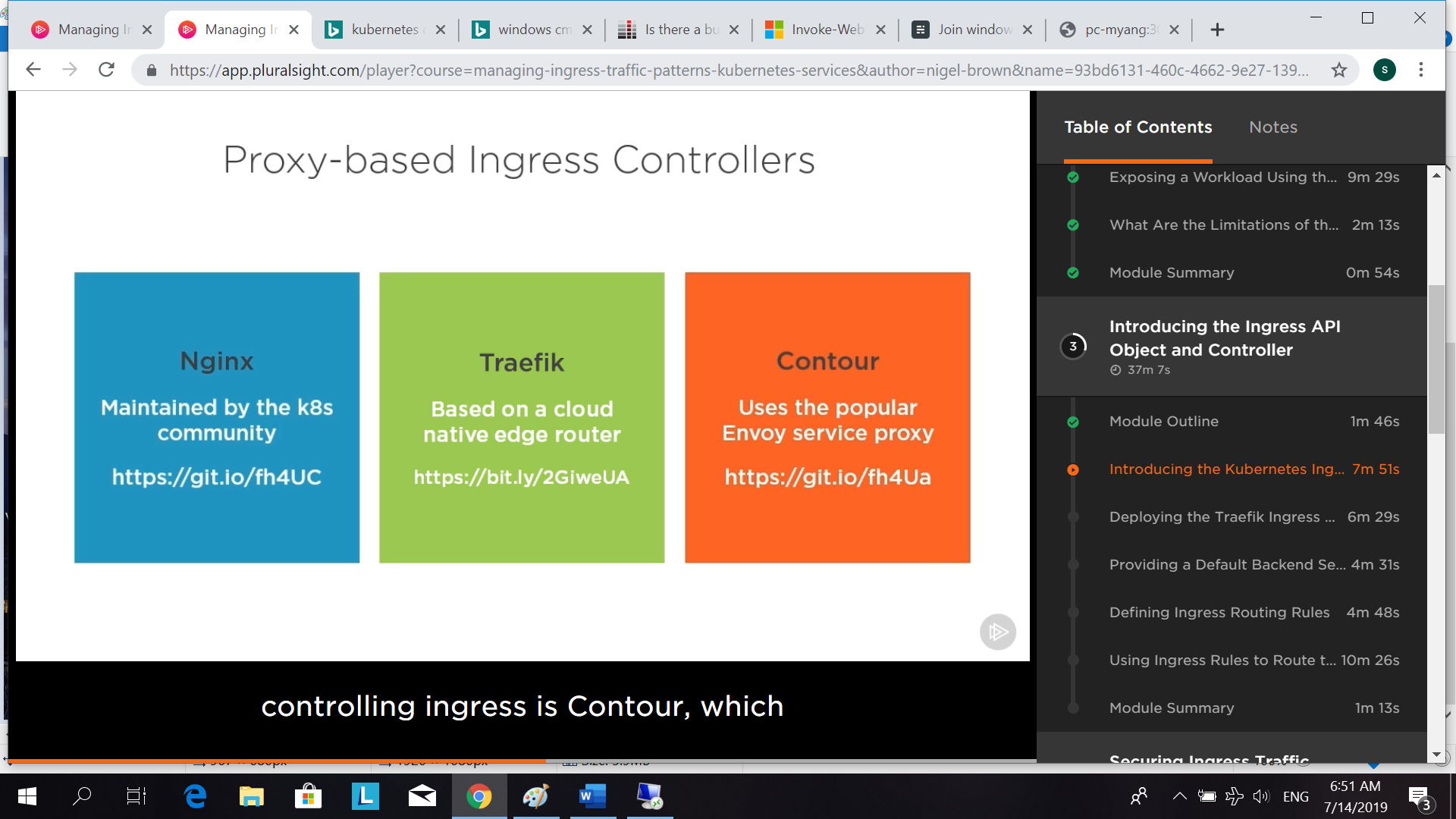
Task: Open Paint app in taskbar
Action: [x=535, y=796]
